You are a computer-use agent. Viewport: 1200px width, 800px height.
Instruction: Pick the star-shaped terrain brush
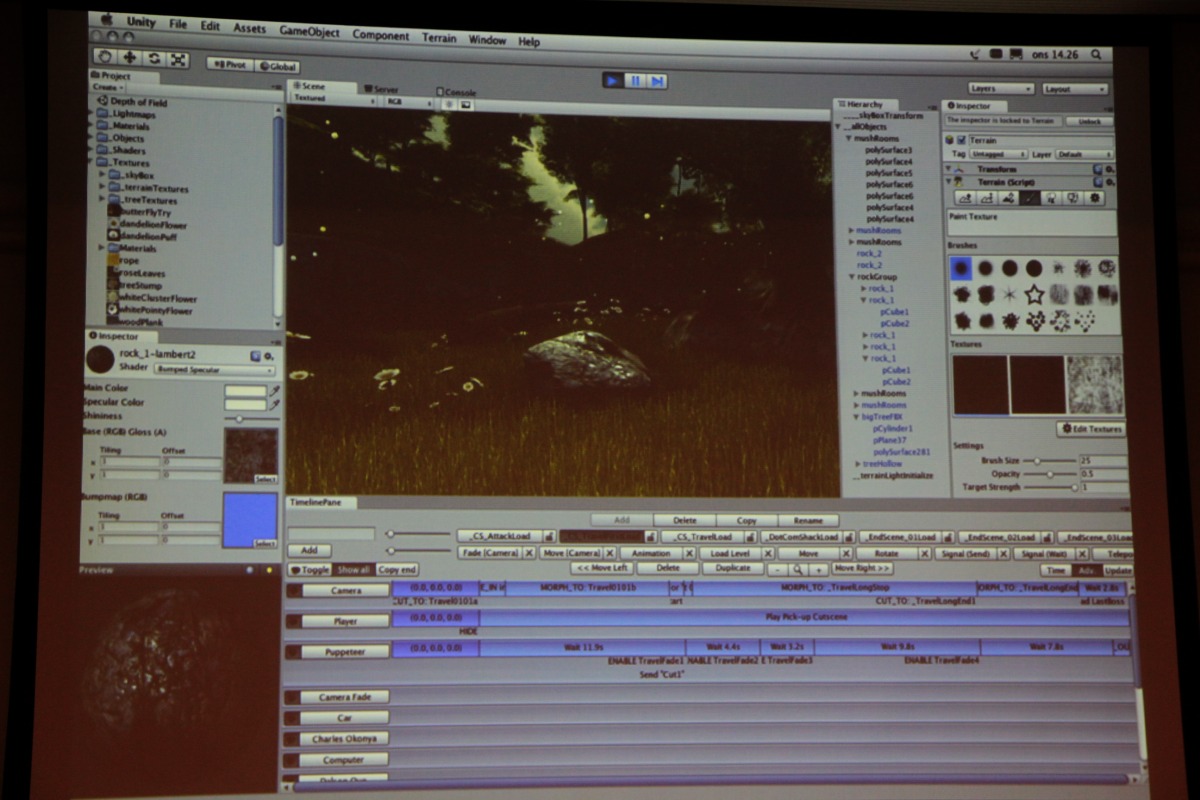coord(1034,294)
